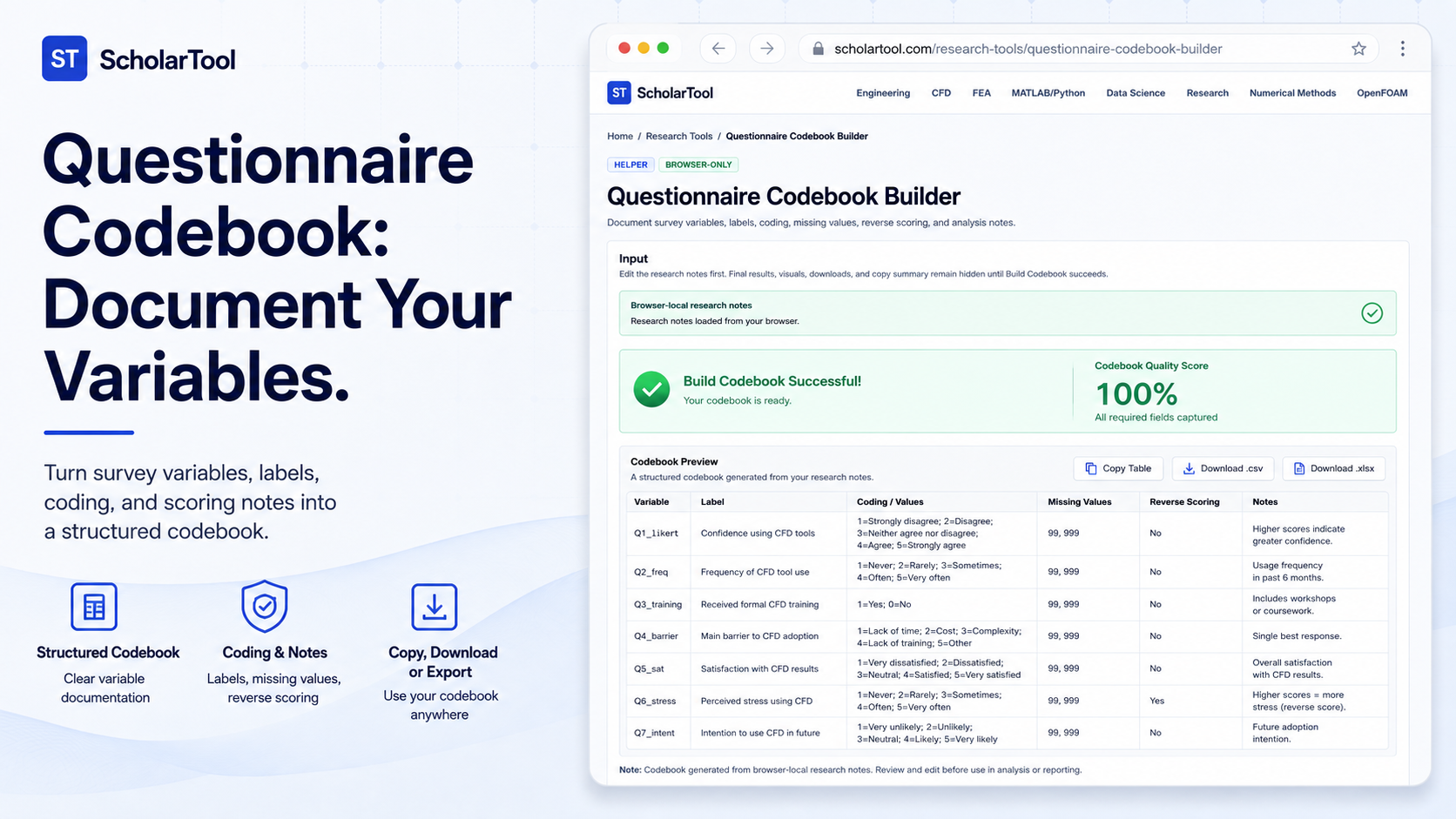This screenshot has height=819, width=1456.
Task: Click 'Main barrier to CFD adoption' label
Action: point(759,636)
